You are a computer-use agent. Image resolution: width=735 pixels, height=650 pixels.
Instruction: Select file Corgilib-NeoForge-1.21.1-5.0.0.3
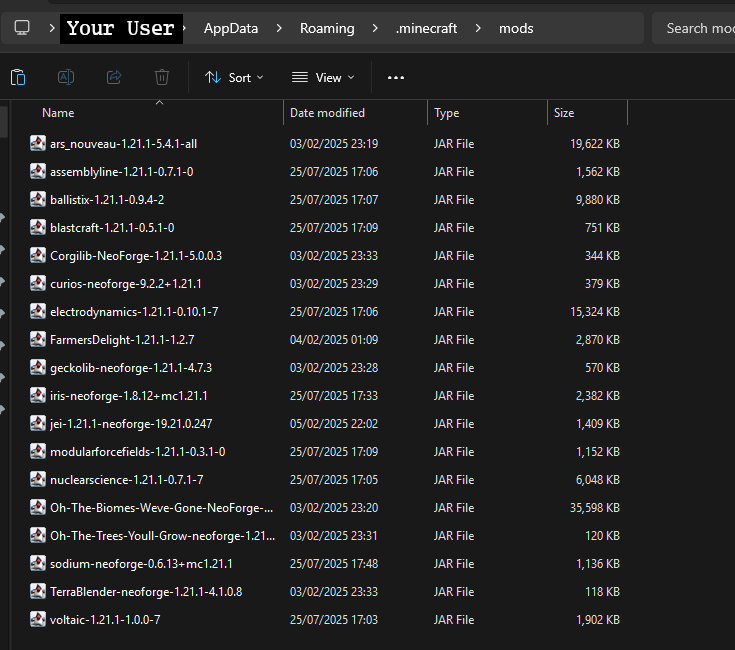(x=136, y=256)
